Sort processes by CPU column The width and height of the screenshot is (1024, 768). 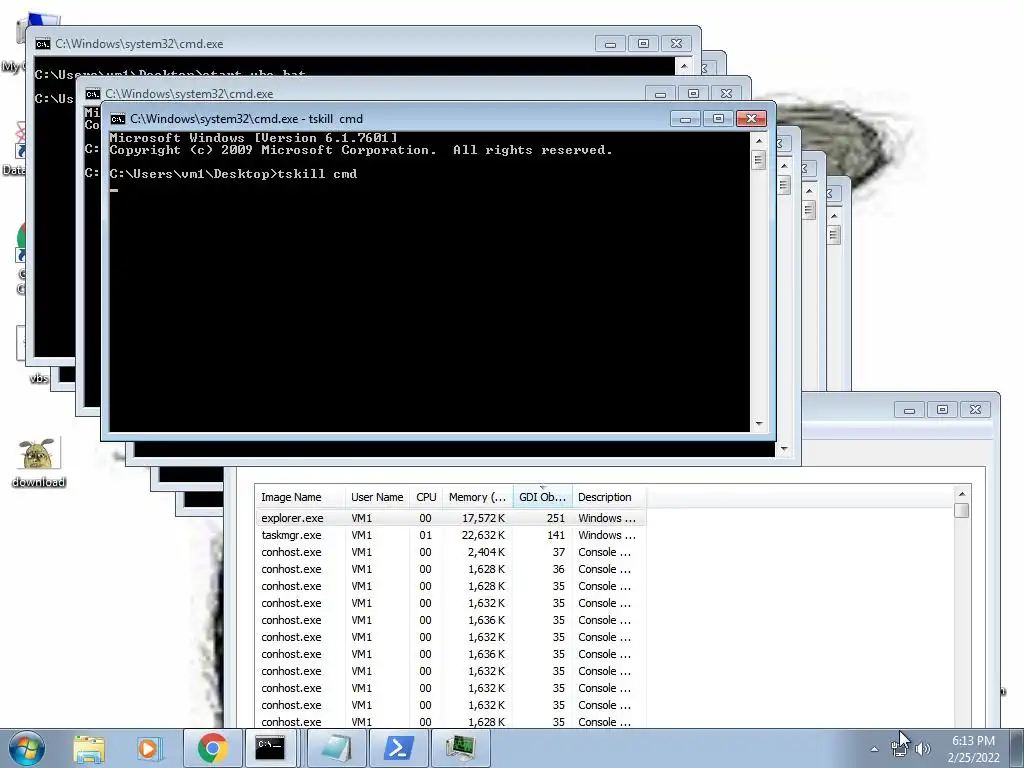(426, 497)
